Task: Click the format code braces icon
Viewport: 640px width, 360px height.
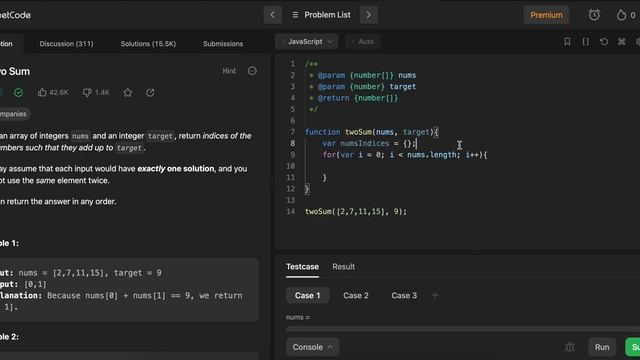Action: point(585,42)
